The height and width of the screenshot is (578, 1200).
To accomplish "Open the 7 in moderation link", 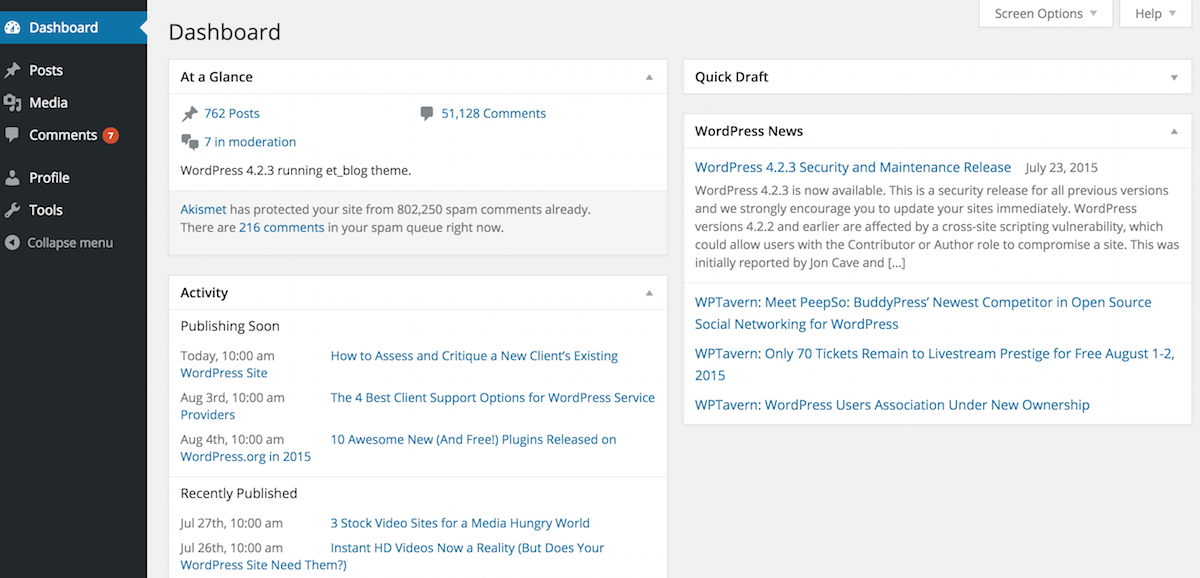I will point(249,142).
